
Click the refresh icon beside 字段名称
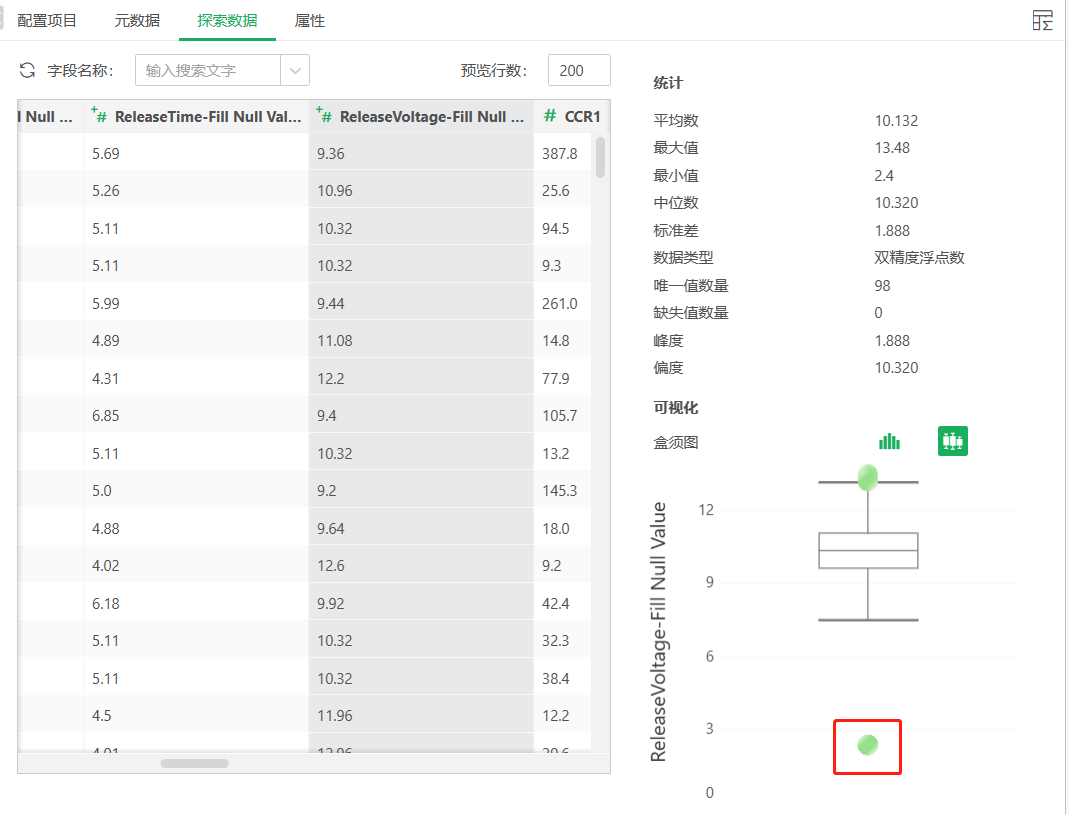tap(26, 70)
